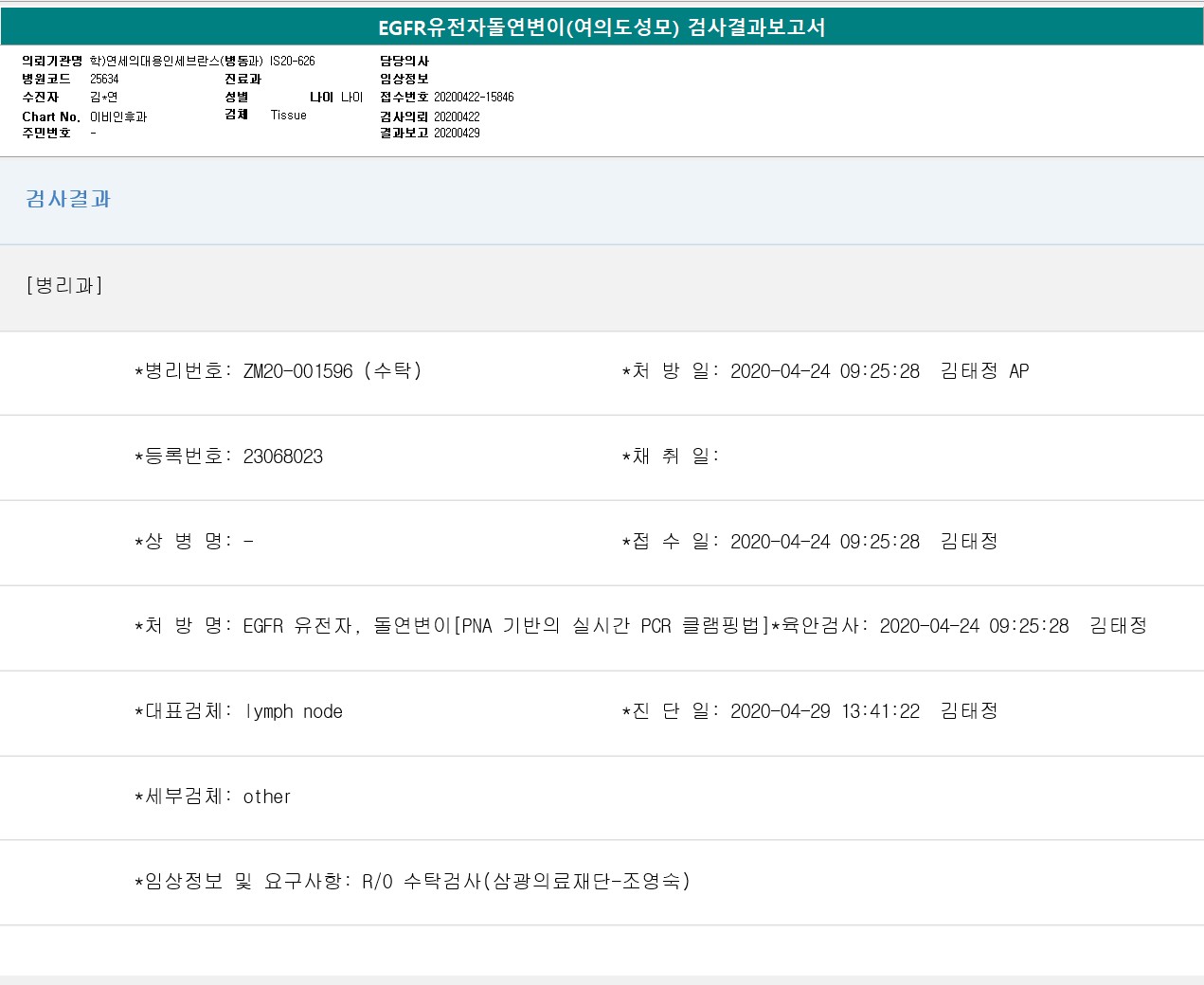Click the '검사결과' section heading
The height and width of the screenshot is (985, 1204).
68,199
